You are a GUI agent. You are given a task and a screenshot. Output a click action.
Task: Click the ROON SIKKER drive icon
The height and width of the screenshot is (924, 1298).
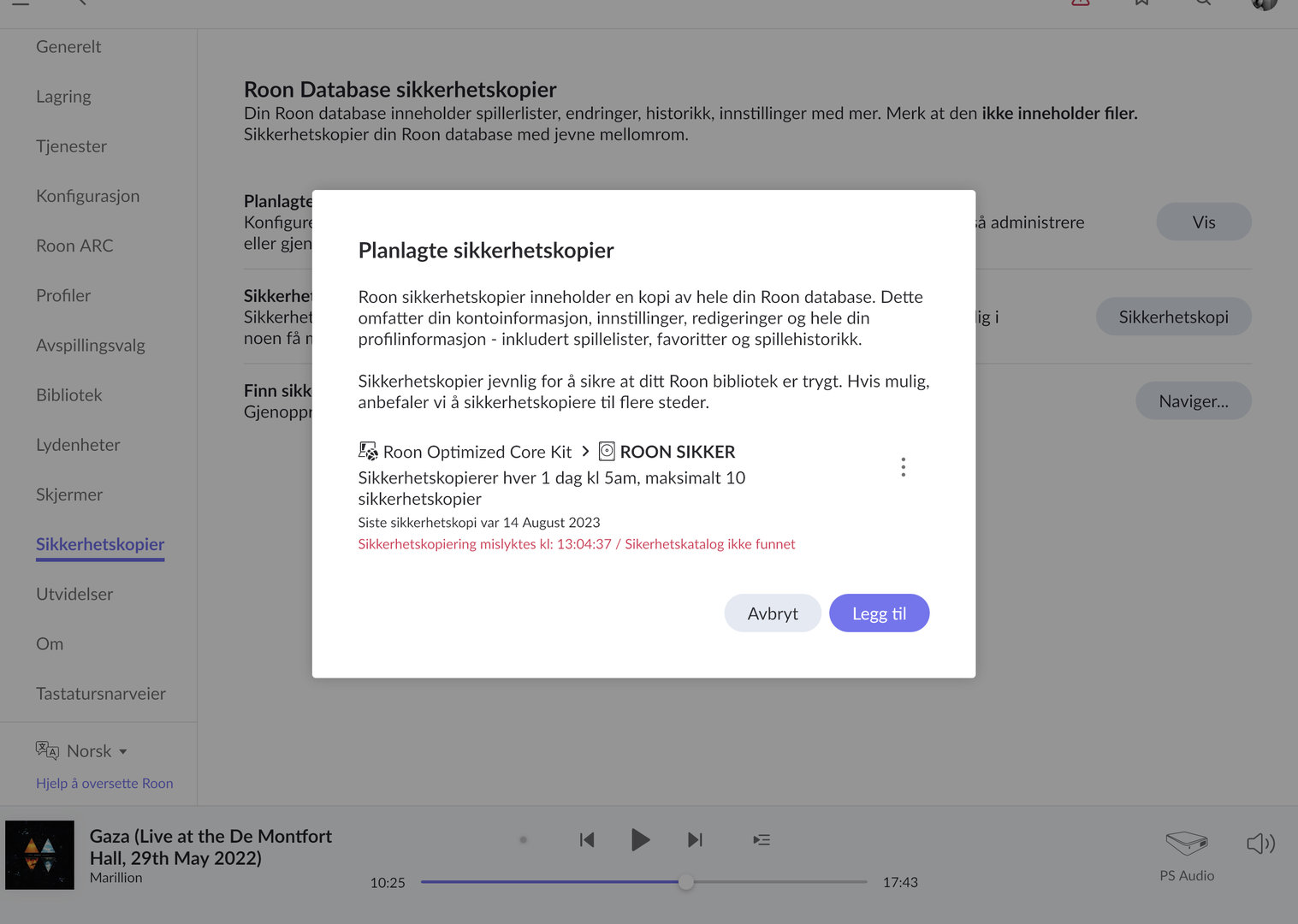(607, 451)
